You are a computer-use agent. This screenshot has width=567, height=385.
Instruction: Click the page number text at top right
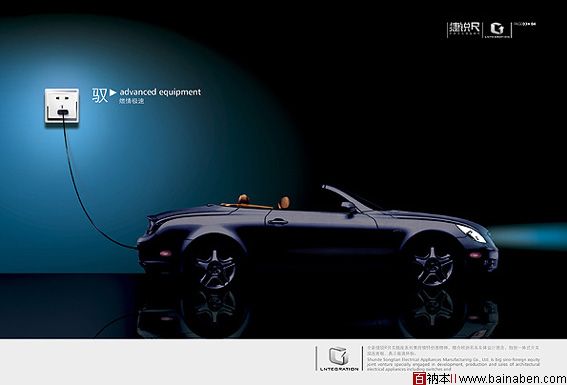525,24
